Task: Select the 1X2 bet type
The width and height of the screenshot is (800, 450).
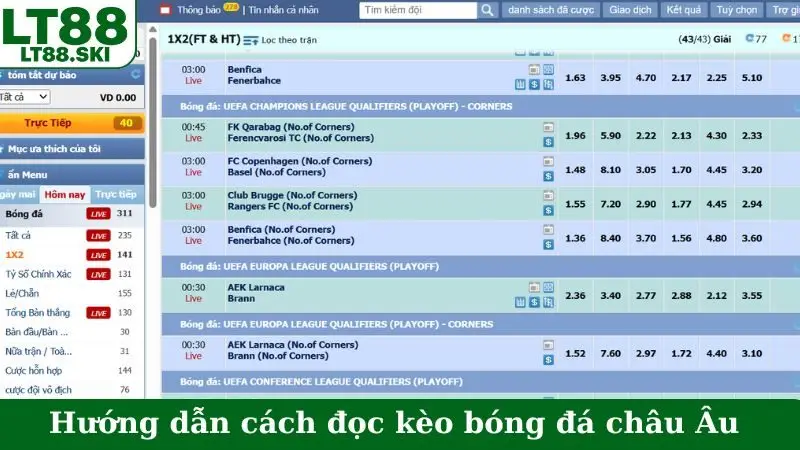Action: point(14,255)
